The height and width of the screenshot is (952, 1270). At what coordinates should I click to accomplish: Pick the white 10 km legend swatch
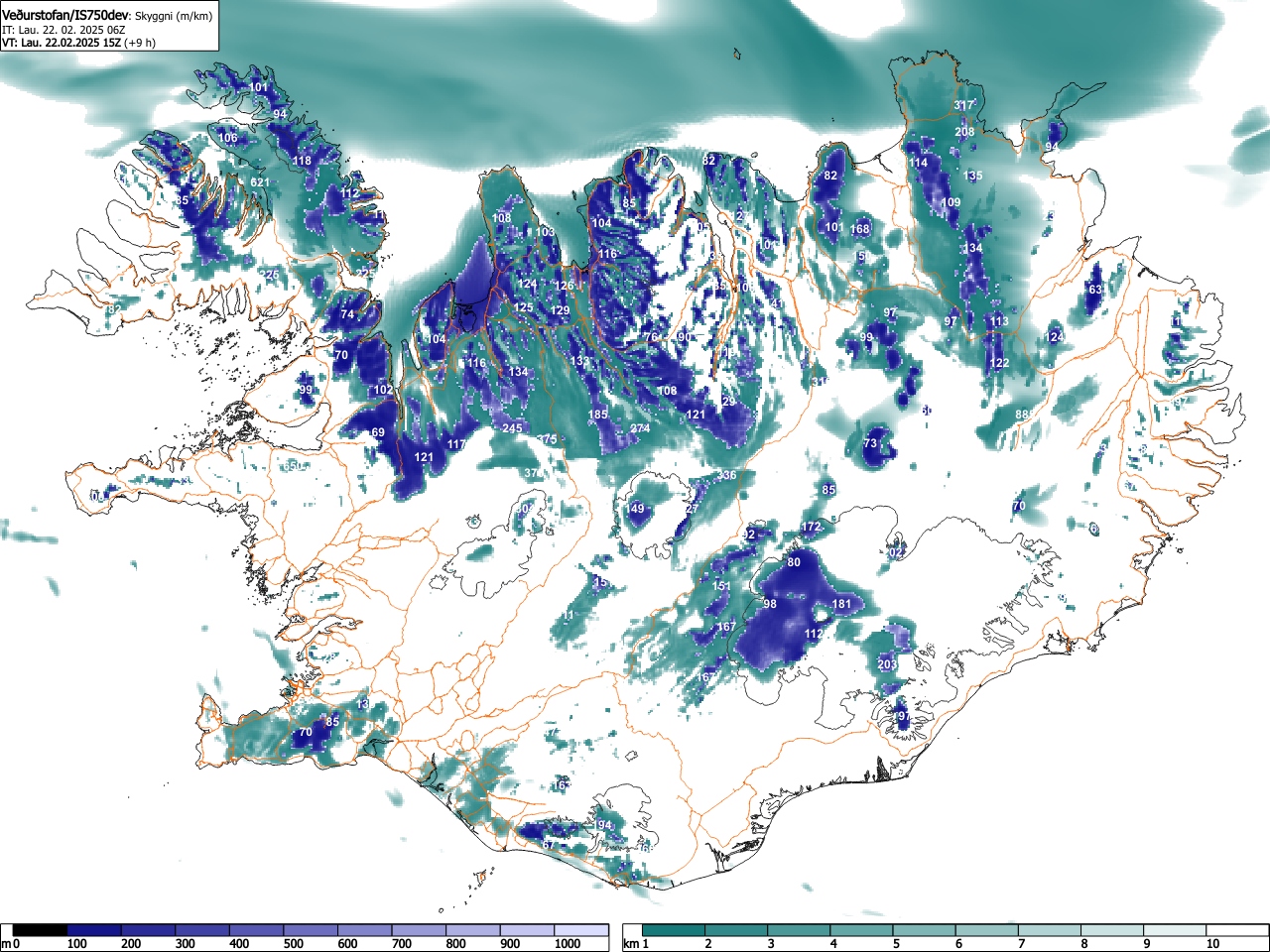pyautogui.click(x=1236, y=930)
